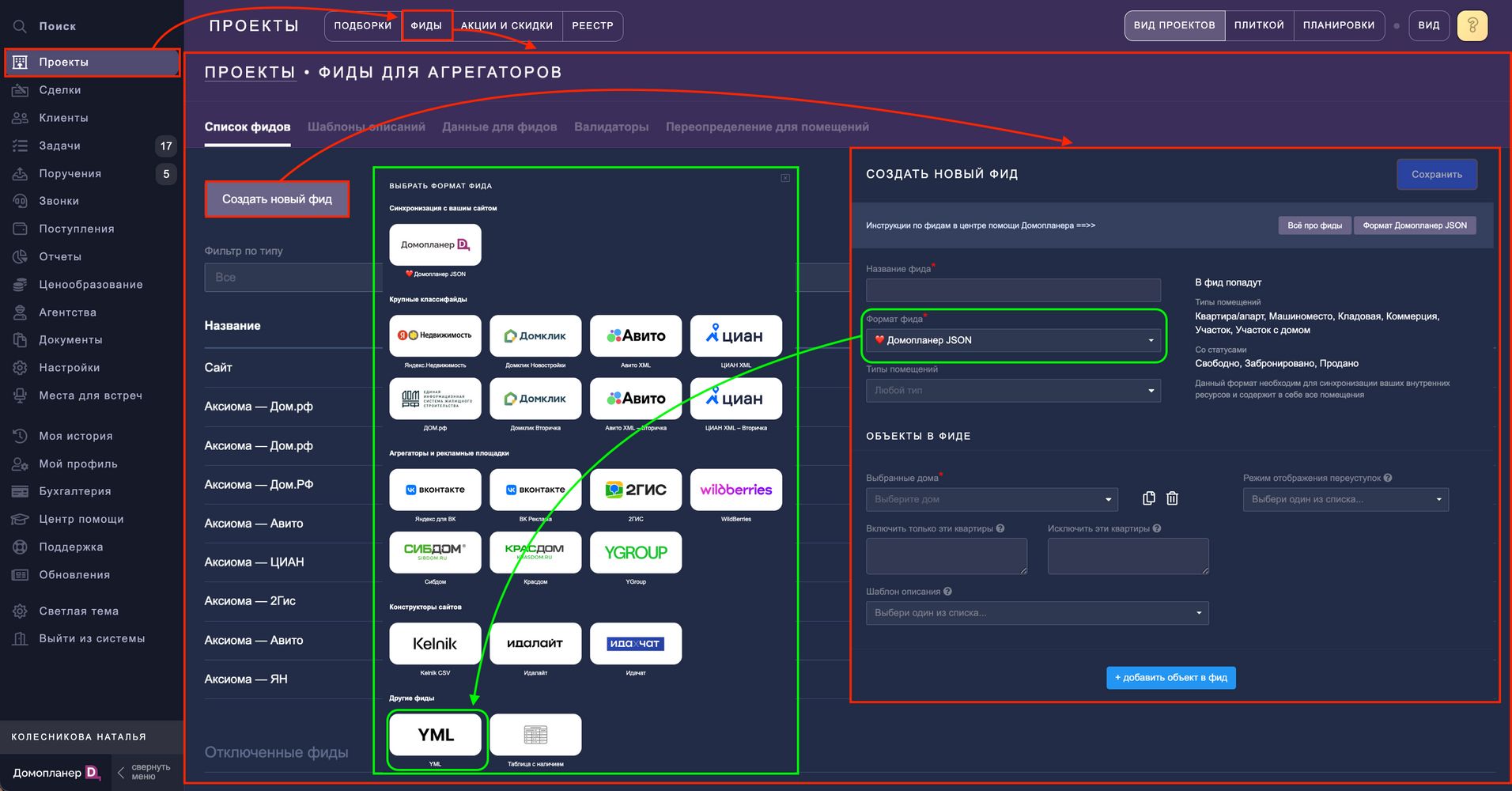This screenshot has width=1512, height=791.
Task: Select the Kelnik CSV constructor tile
Action: tap(435, 644)
